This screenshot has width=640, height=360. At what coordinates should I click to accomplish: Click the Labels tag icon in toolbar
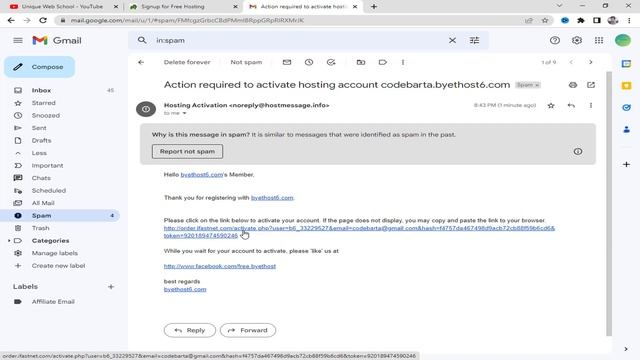tap(382, 62)
